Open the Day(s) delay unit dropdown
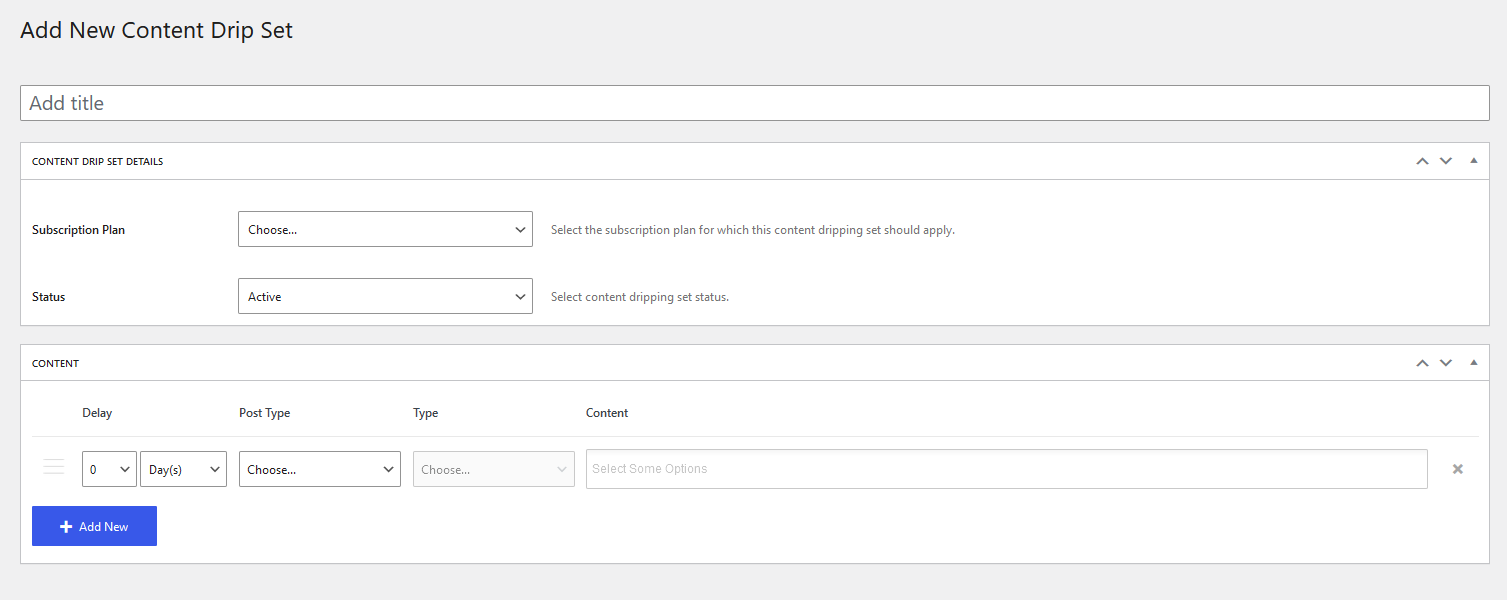 [184, 469]
